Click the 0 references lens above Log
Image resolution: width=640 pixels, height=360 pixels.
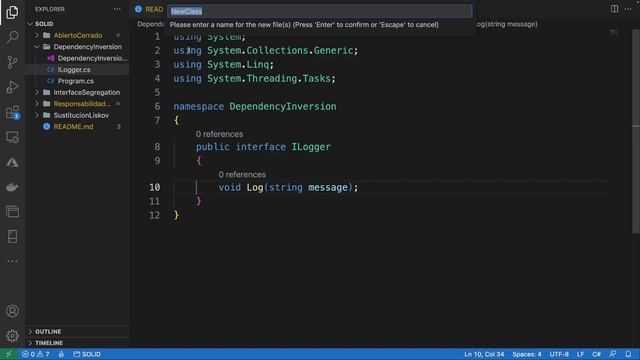click(242, 175)
